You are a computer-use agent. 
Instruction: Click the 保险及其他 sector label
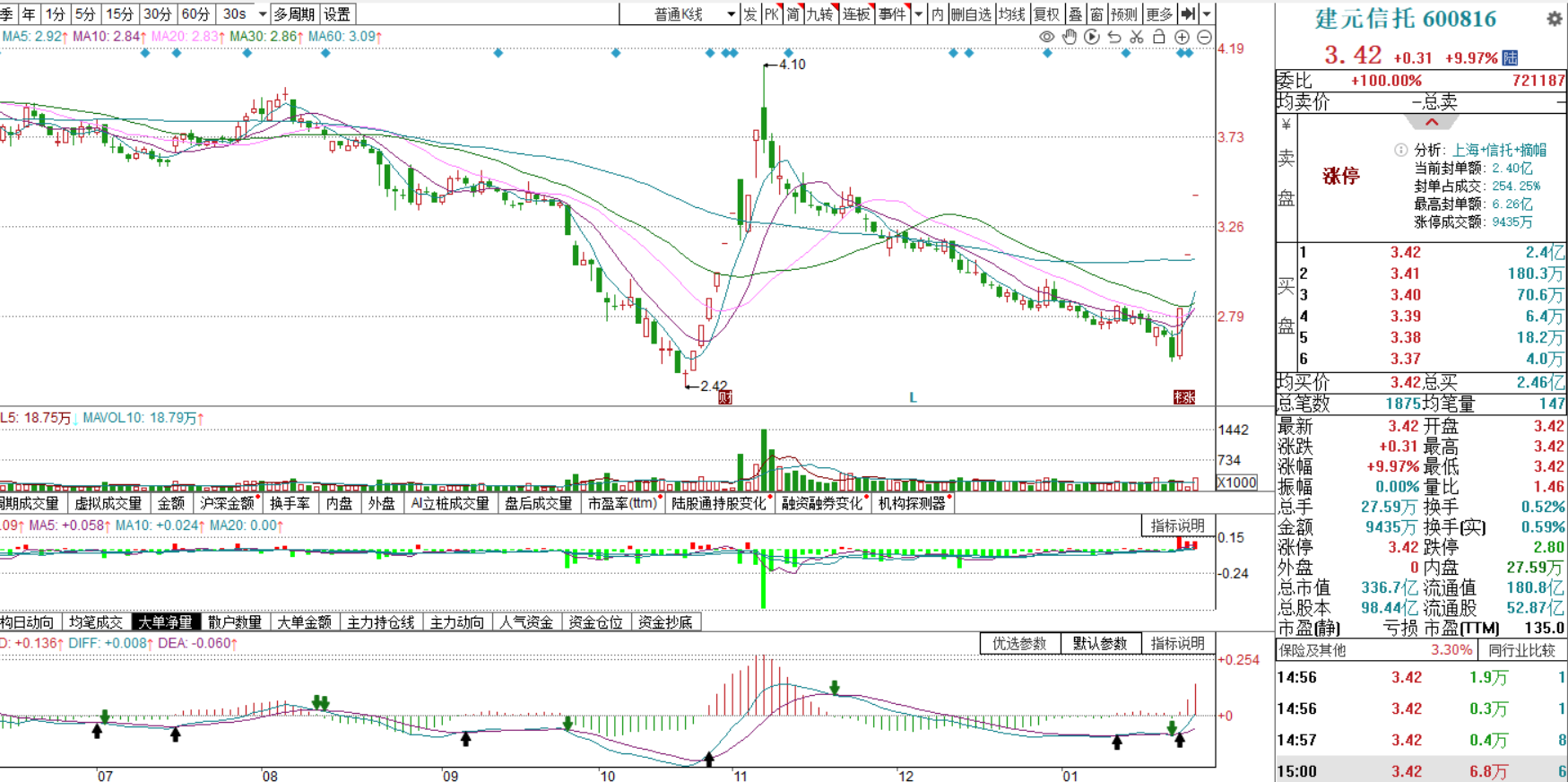(x=1312, y=650)
